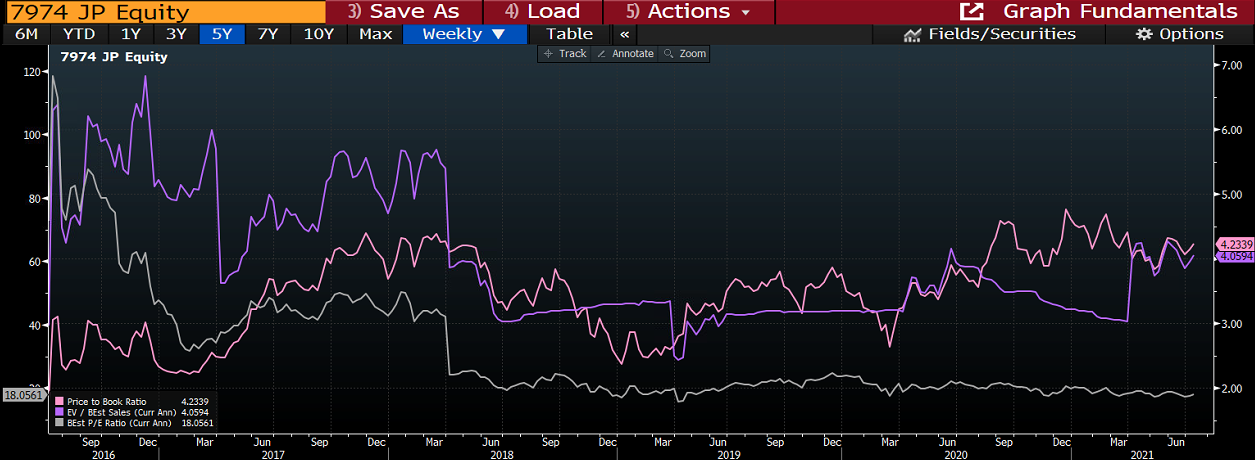This screenshot has width=1255, height=460.
Task: Collapse toolbar with double-chevron button
Action: pos(624,34)
